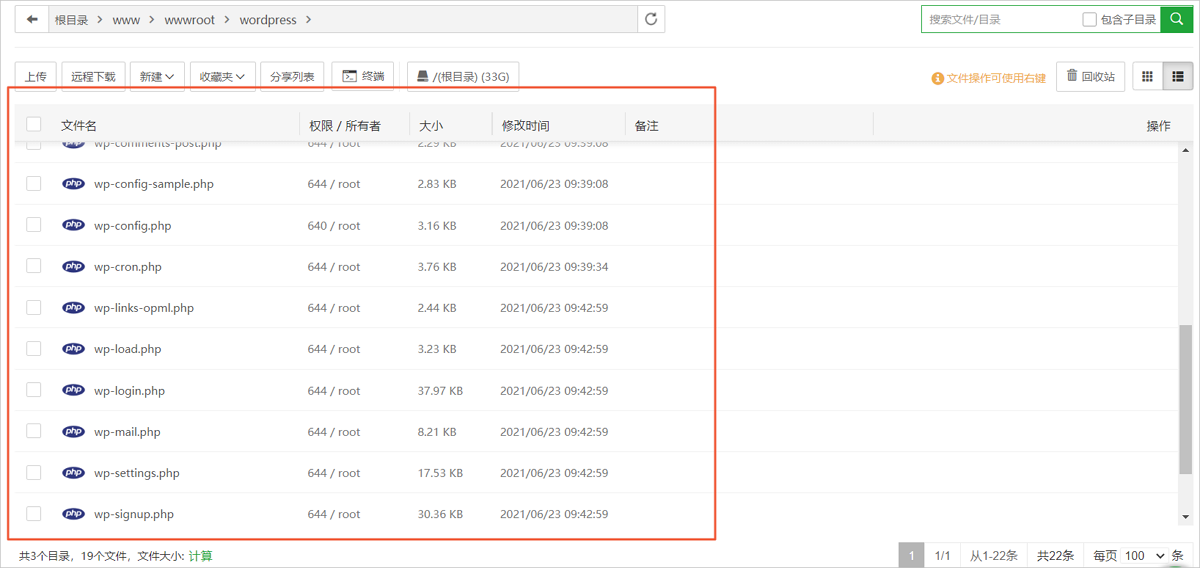
Task: Focus the 搜索文件/目录 search field
Action: 1000,19
